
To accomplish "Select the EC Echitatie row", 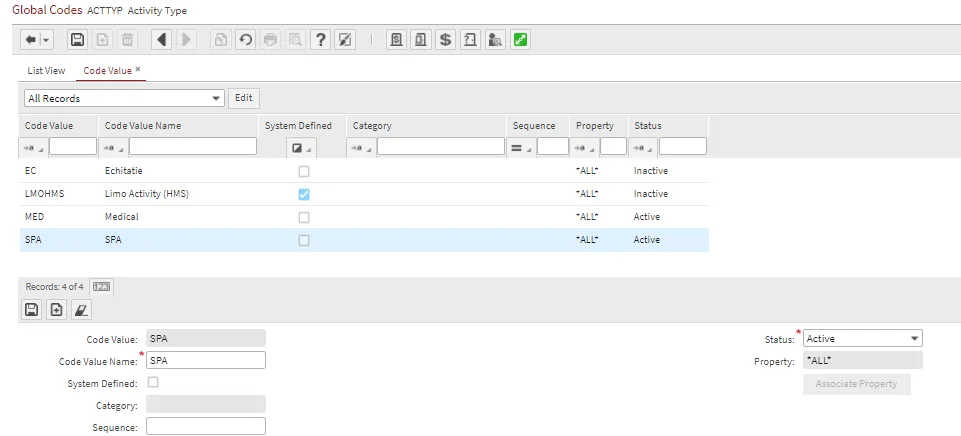I will tap(364, 171).
